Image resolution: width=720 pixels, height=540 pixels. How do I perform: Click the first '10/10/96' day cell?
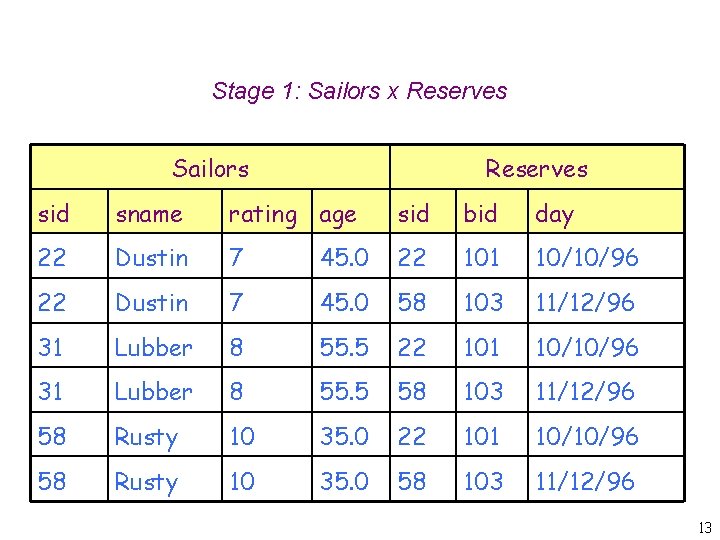(586, 258)
